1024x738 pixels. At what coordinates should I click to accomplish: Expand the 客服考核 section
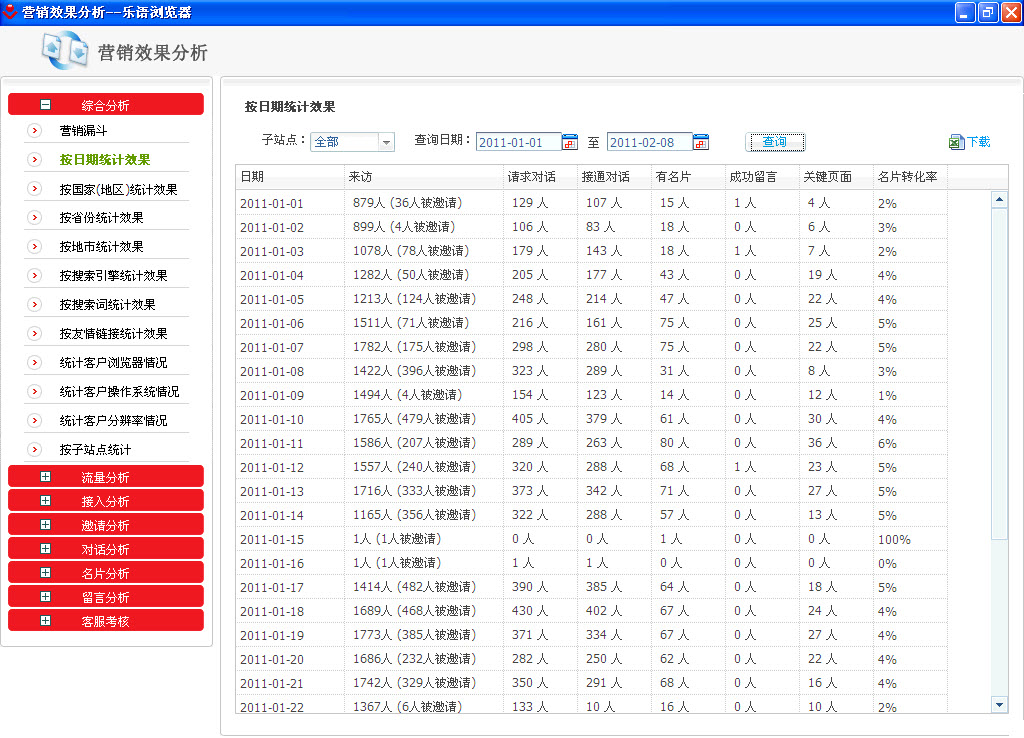pos(45,620)
